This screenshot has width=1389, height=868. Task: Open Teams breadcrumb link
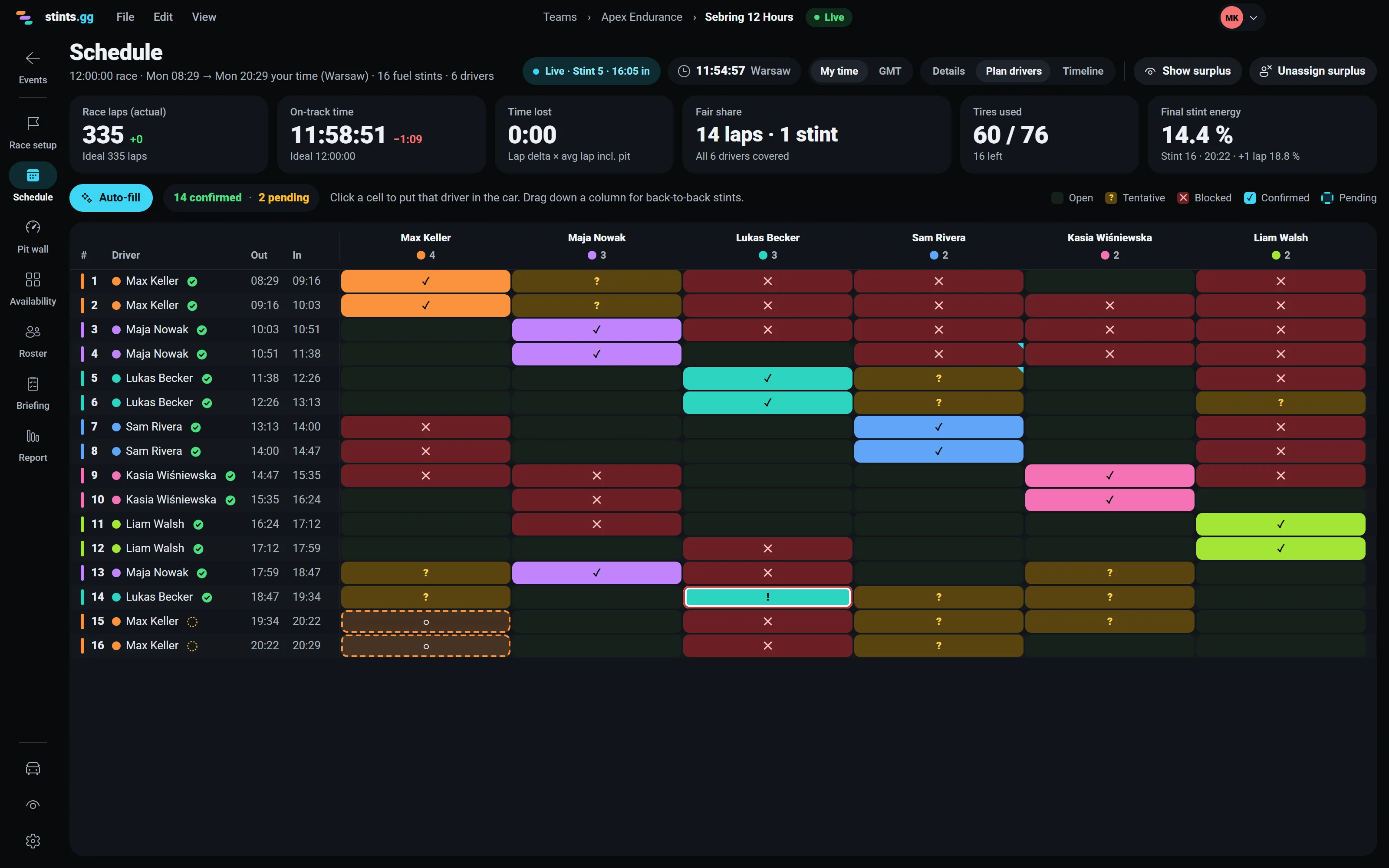pos(560,17)
